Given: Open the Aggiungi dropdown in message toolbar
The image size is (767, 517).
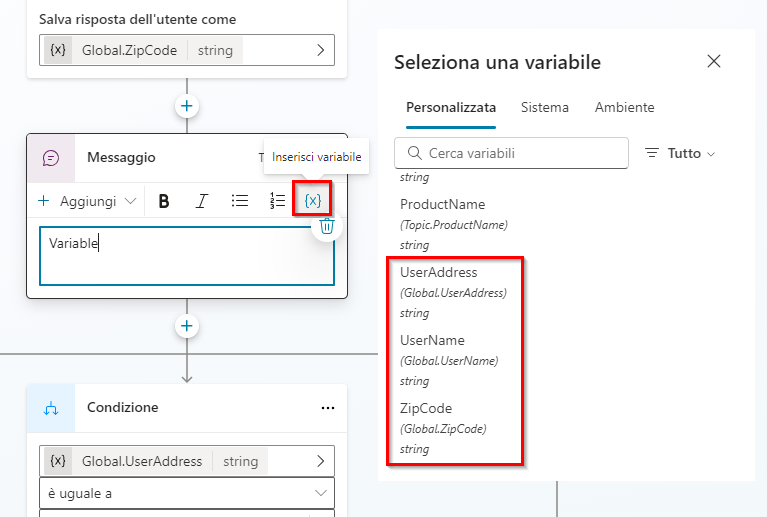Looking at the screenshot, I should click(x=88, y=201).
